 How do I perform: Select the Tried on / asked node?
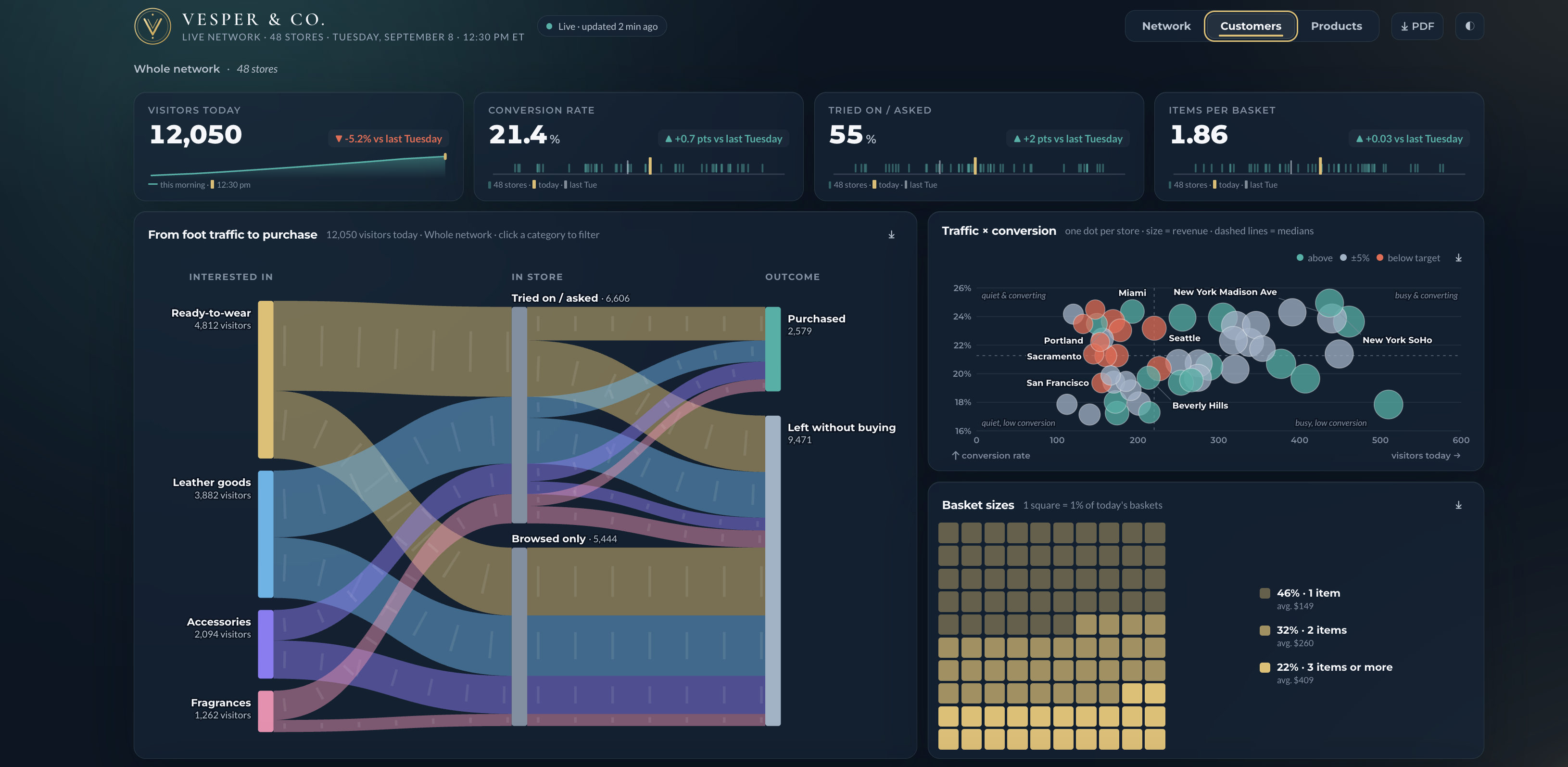(519, 415)
